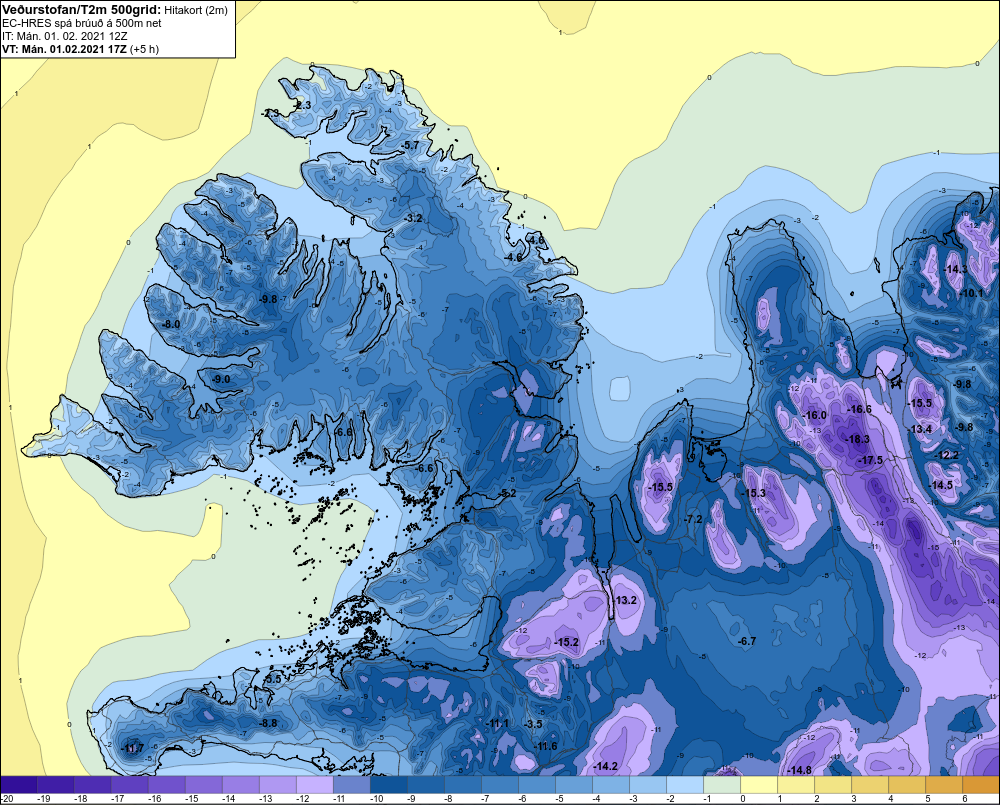Click the -14.3 temperature label
Screen dimensions: 1000x805
click(x=955, y=269)
